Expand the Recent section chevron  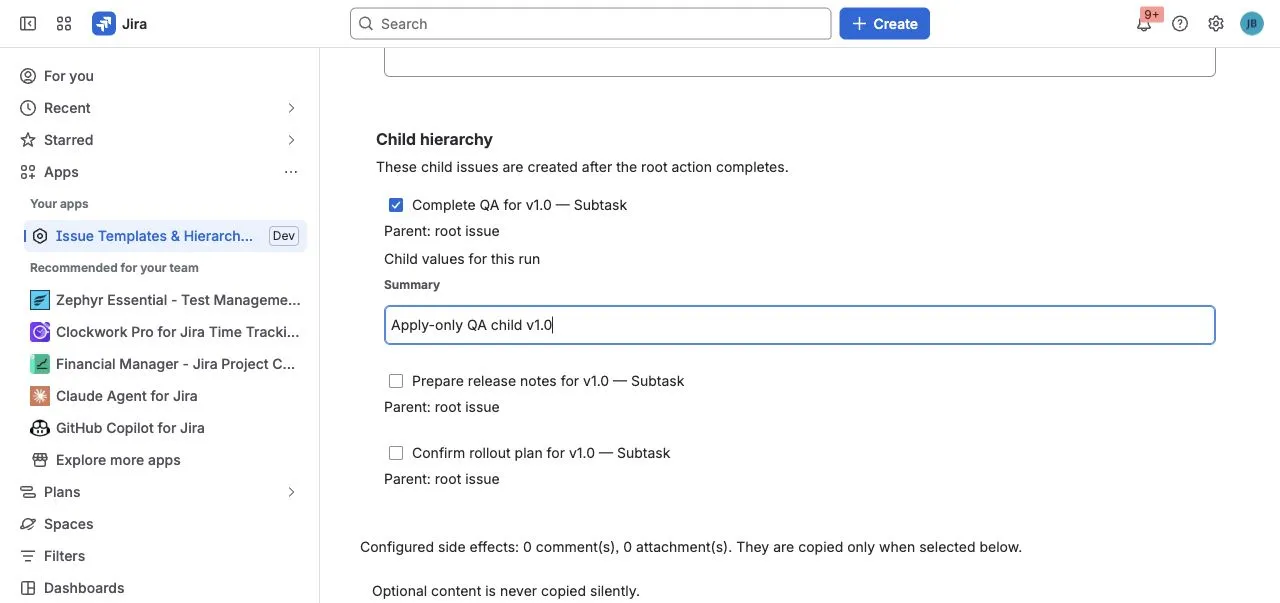point(291,108)
